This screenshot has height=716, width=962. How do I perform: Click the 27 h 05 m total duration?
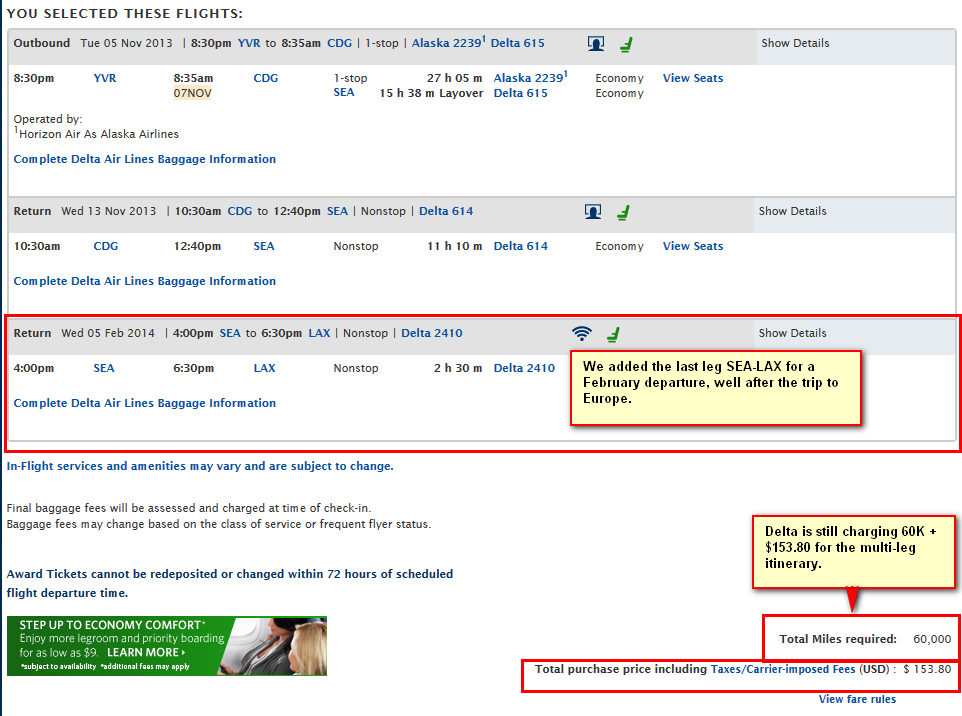(x=455, y=78)
